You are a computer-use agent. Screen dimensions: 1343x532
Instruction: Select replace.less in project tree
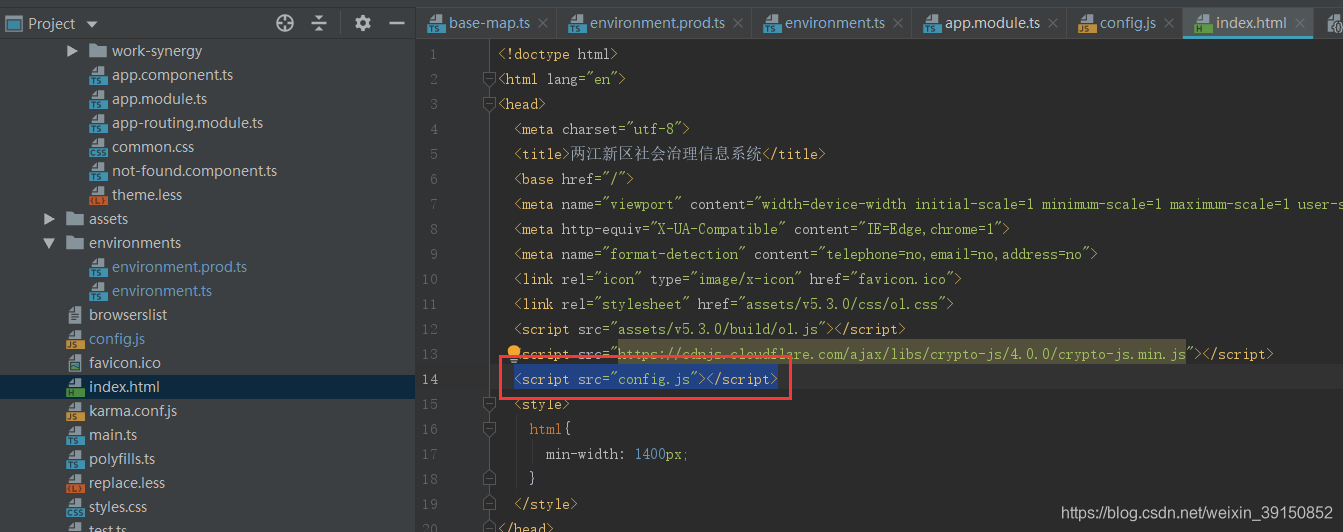127,483
